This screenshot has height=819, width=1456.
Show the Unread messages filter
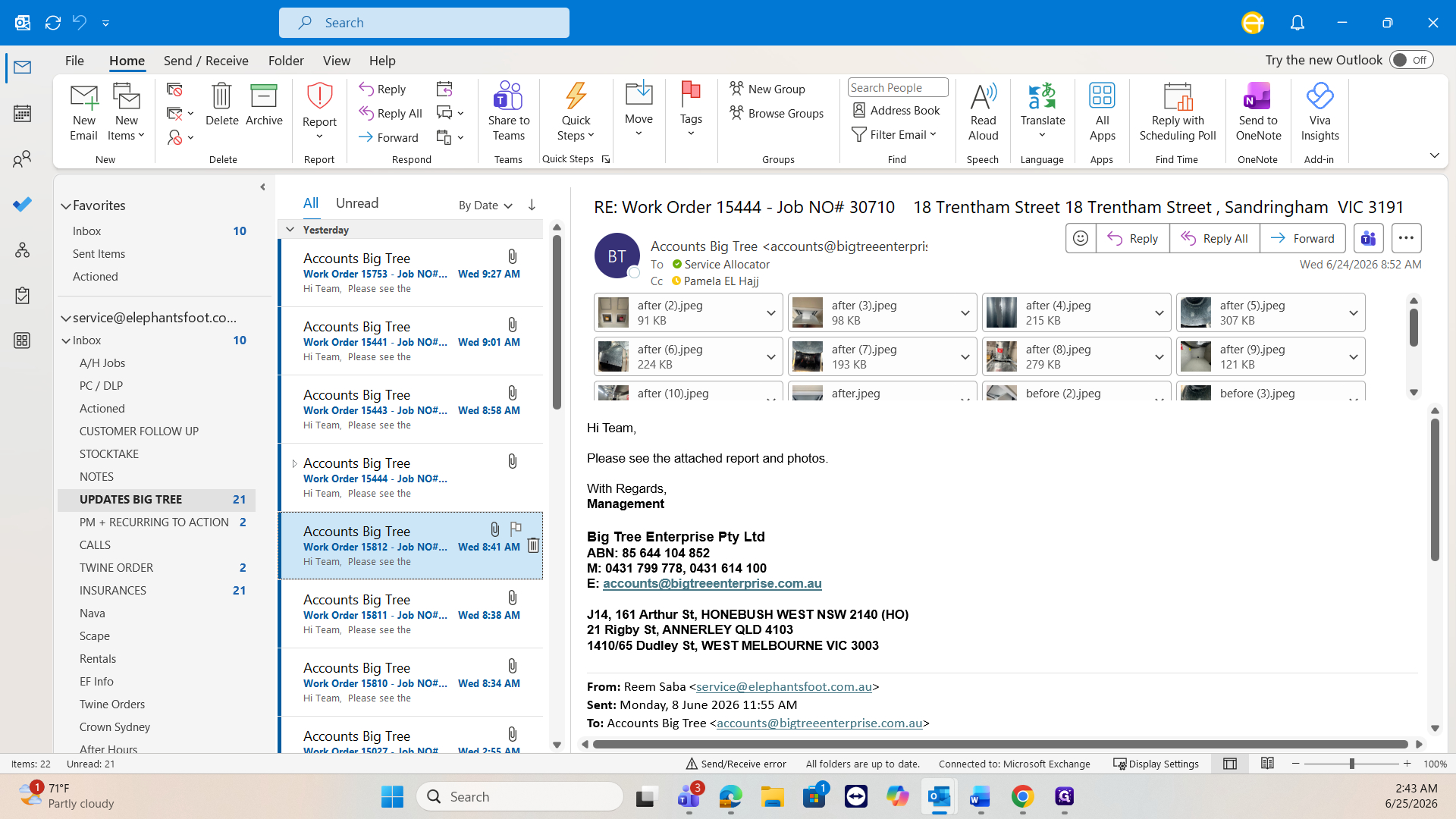coord(357,203)
